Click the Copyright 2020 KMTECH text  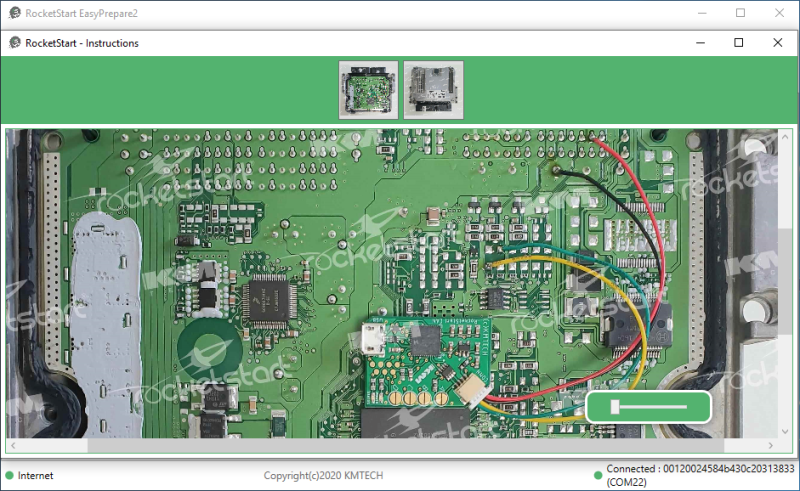click(x=323, y=476)
